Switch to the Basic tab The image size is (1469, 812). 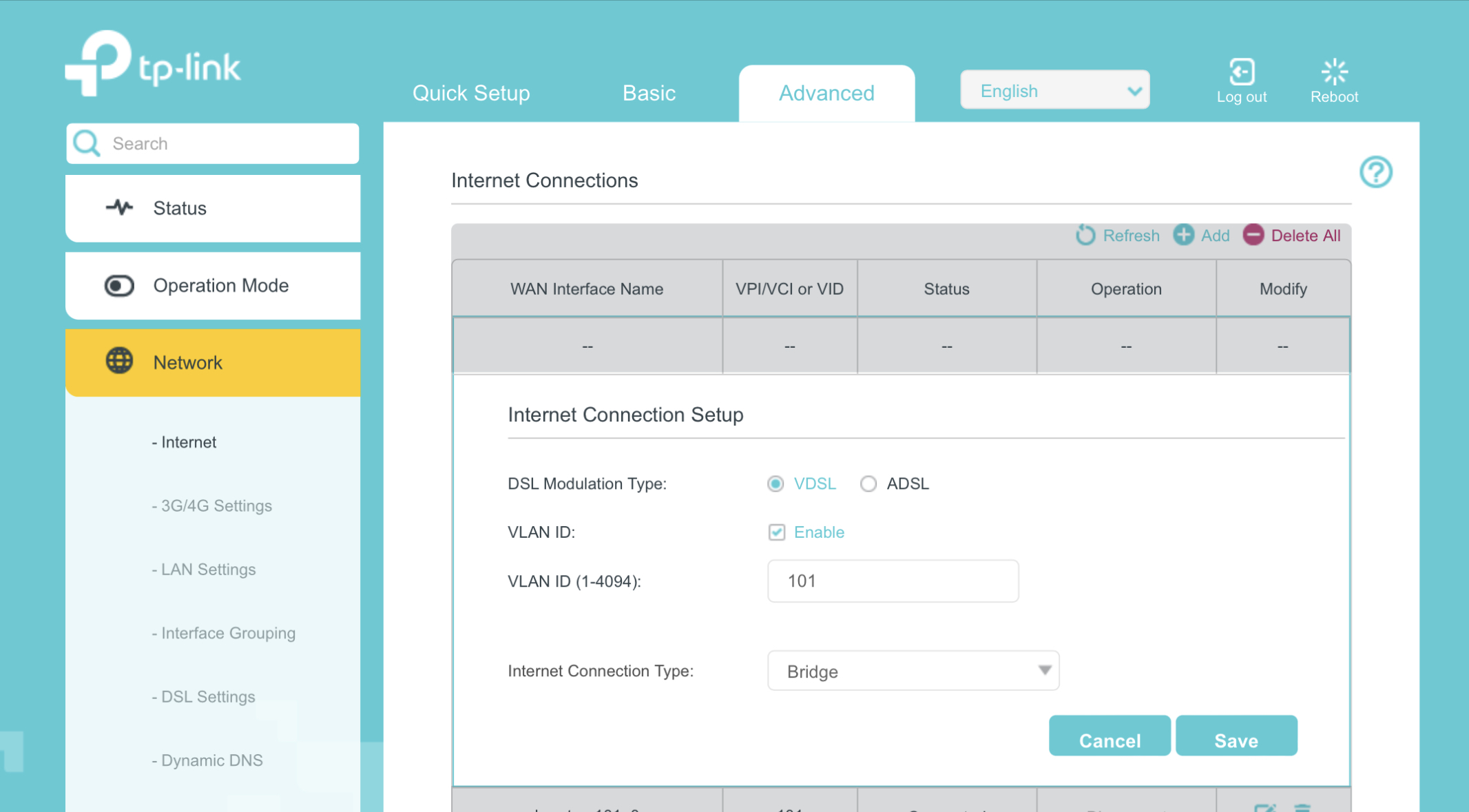click(648, 93)
